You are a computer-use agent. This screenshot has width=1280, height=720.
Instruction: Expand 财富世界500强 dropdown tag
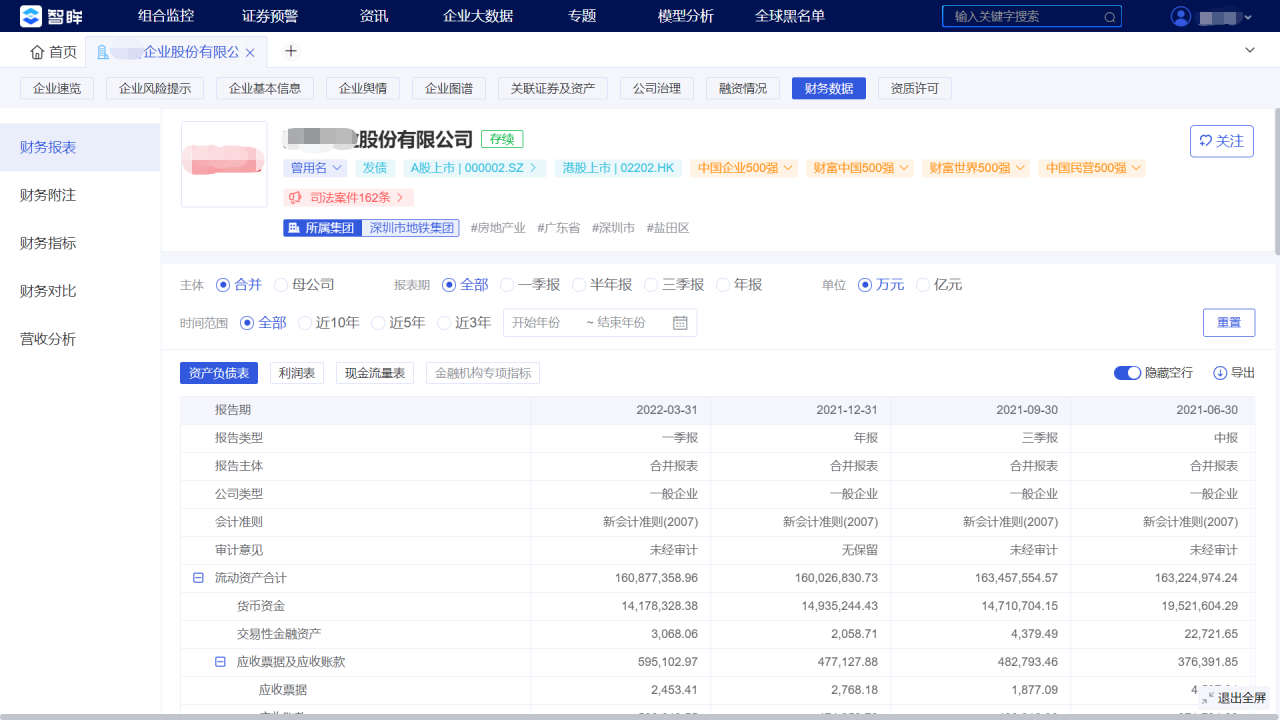tap(976, 168)
